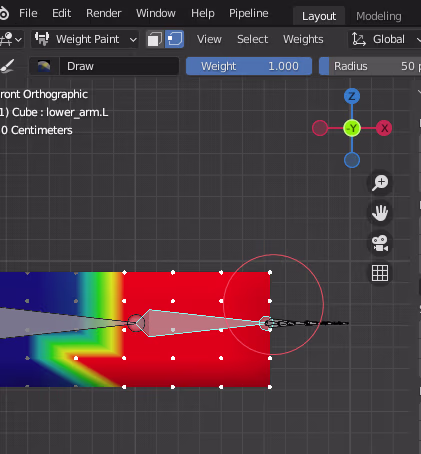Open the Weight Paint mode dropdown
This screenshot has width=421, height=454.
85,39
